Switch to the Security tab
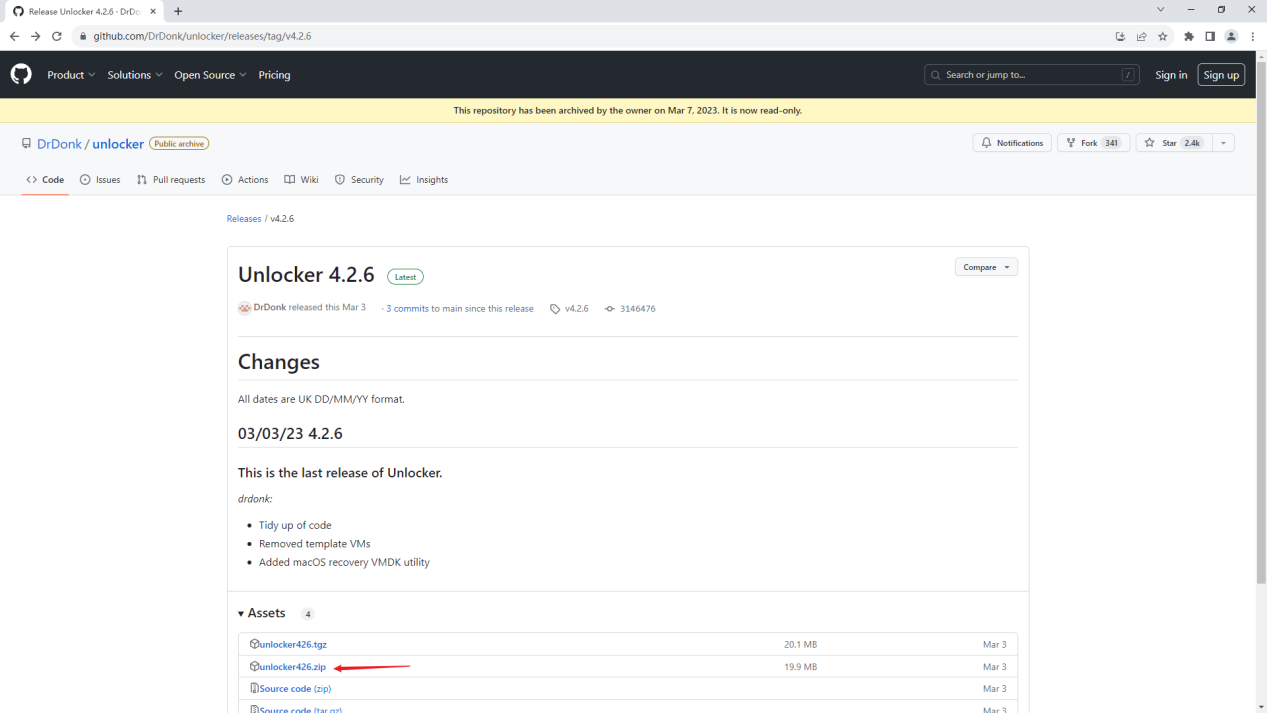 coord(359,180)
